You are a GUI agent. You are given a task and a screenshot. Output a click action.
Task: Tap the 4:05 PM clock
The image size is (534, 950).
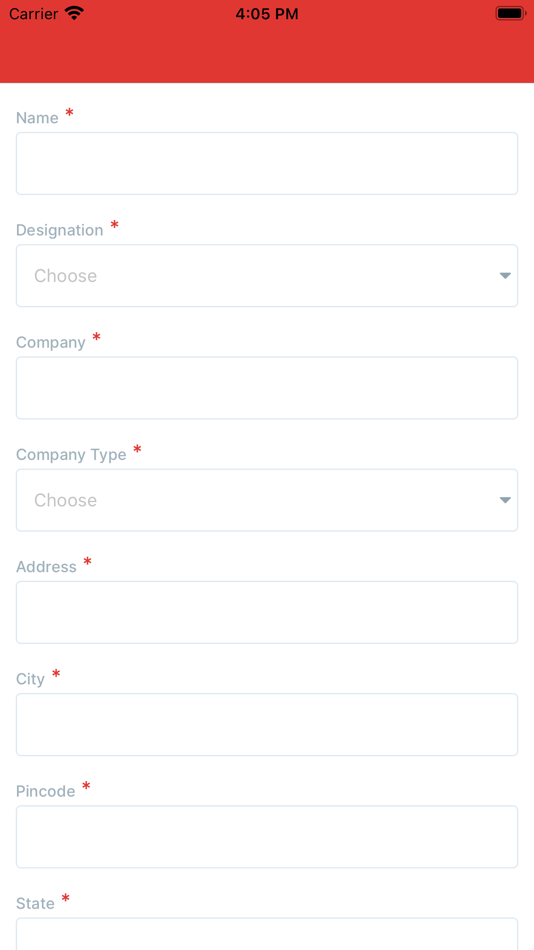[267, 14]
